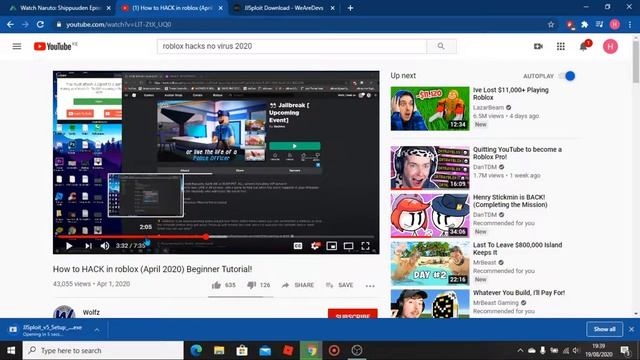Image resolution: width=640 pixels, height=360 pixels.
Task: Open the Chrome extensions puzzle icon
Action: (x=584, y=24)
